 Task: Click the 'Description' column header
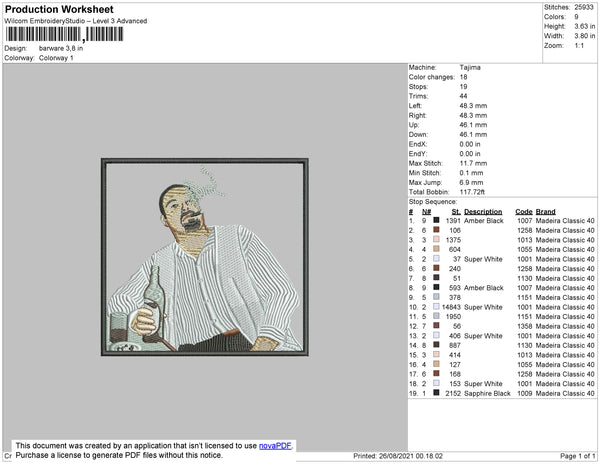coord(483,212)
